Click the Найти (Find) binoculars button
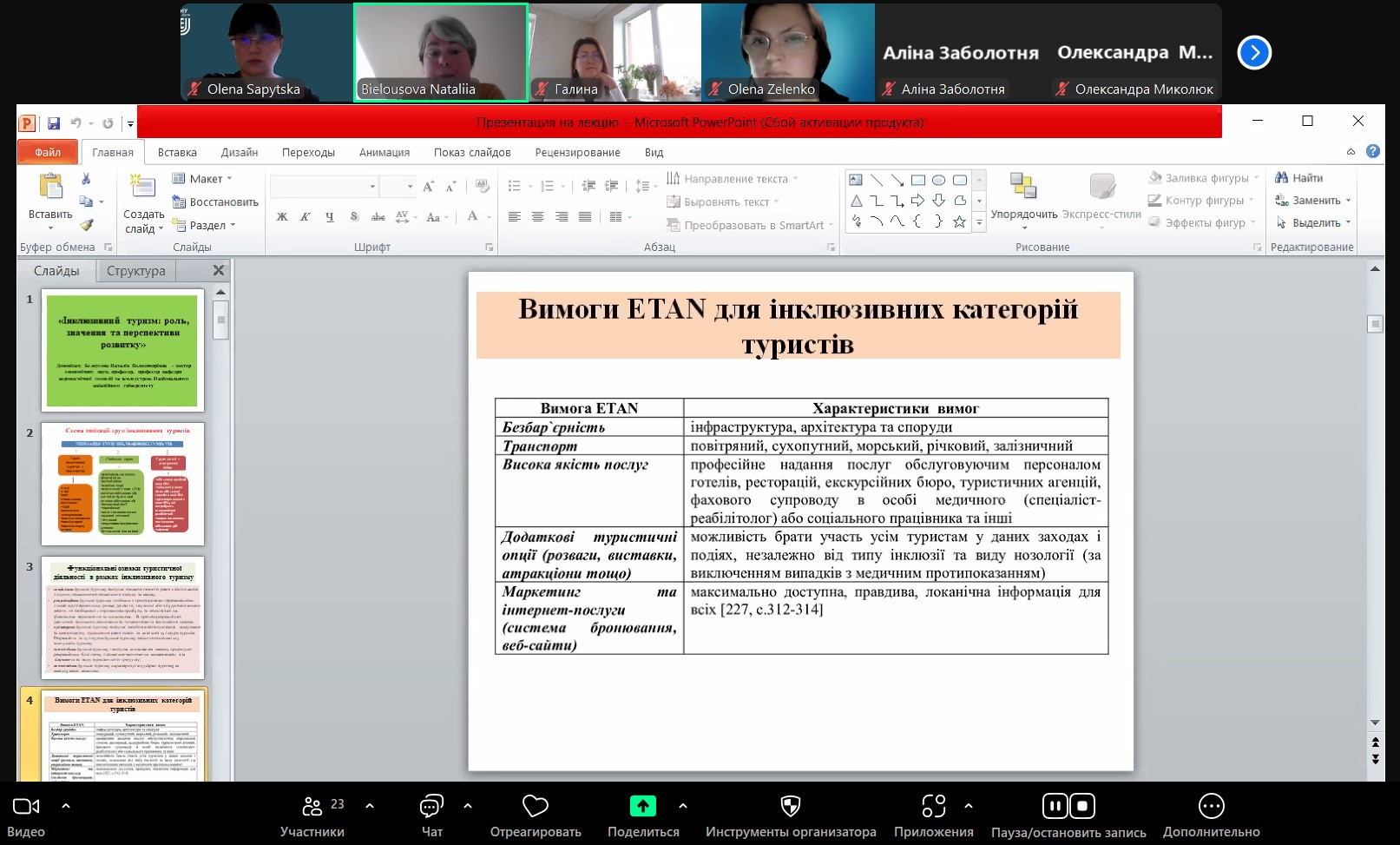 pyautogui.click(x=1298, y=178)
